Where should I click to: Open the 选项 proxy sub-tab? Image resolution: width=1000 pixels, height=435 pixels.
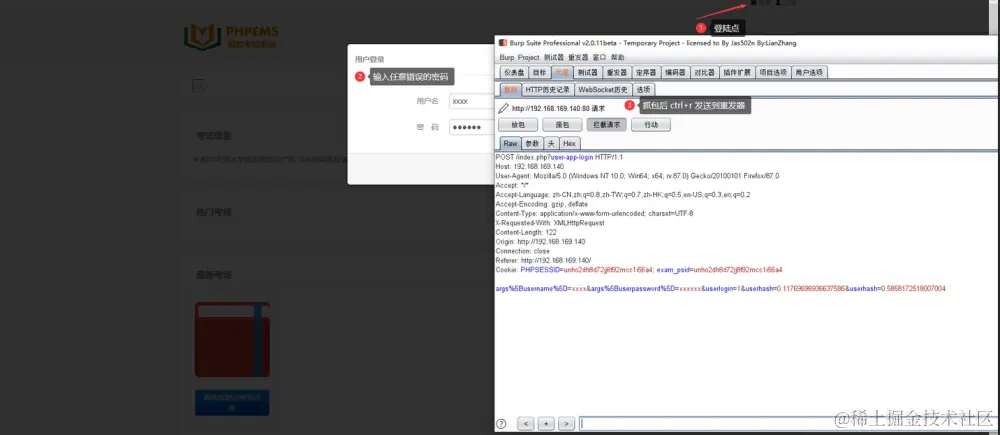(643, 90)
